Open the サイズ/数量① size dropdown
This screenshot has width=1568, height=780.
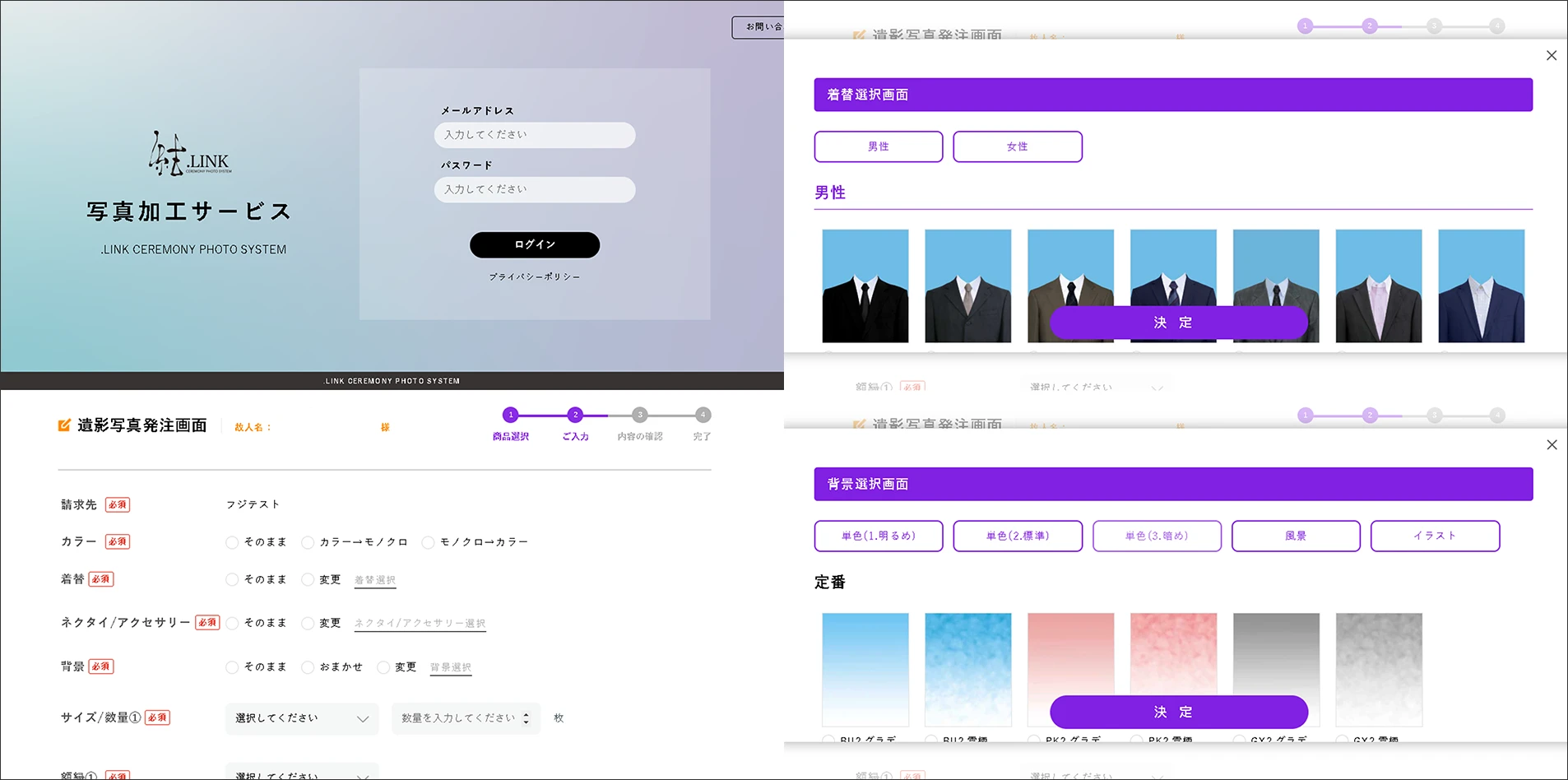pos(301,718)
